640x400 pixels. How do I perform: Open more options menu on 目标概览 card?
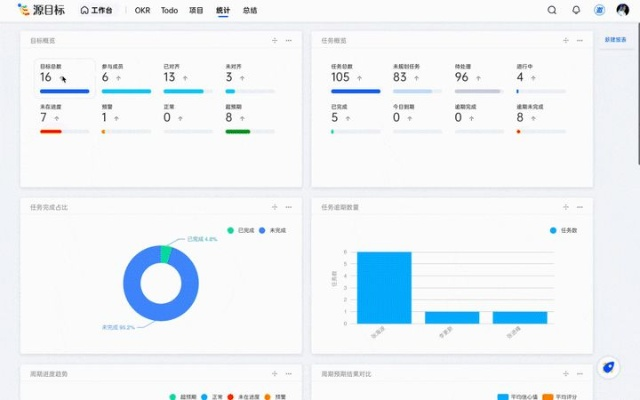[x=289, y=41]
